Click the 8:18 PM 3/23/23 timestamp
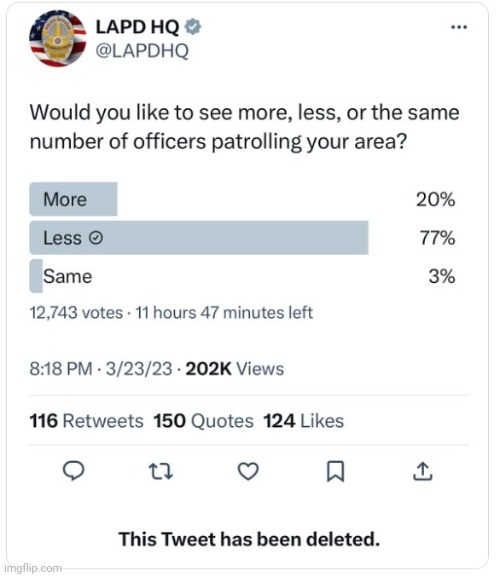The height and width of the screenshot is (577, 500). click(101, 369)
